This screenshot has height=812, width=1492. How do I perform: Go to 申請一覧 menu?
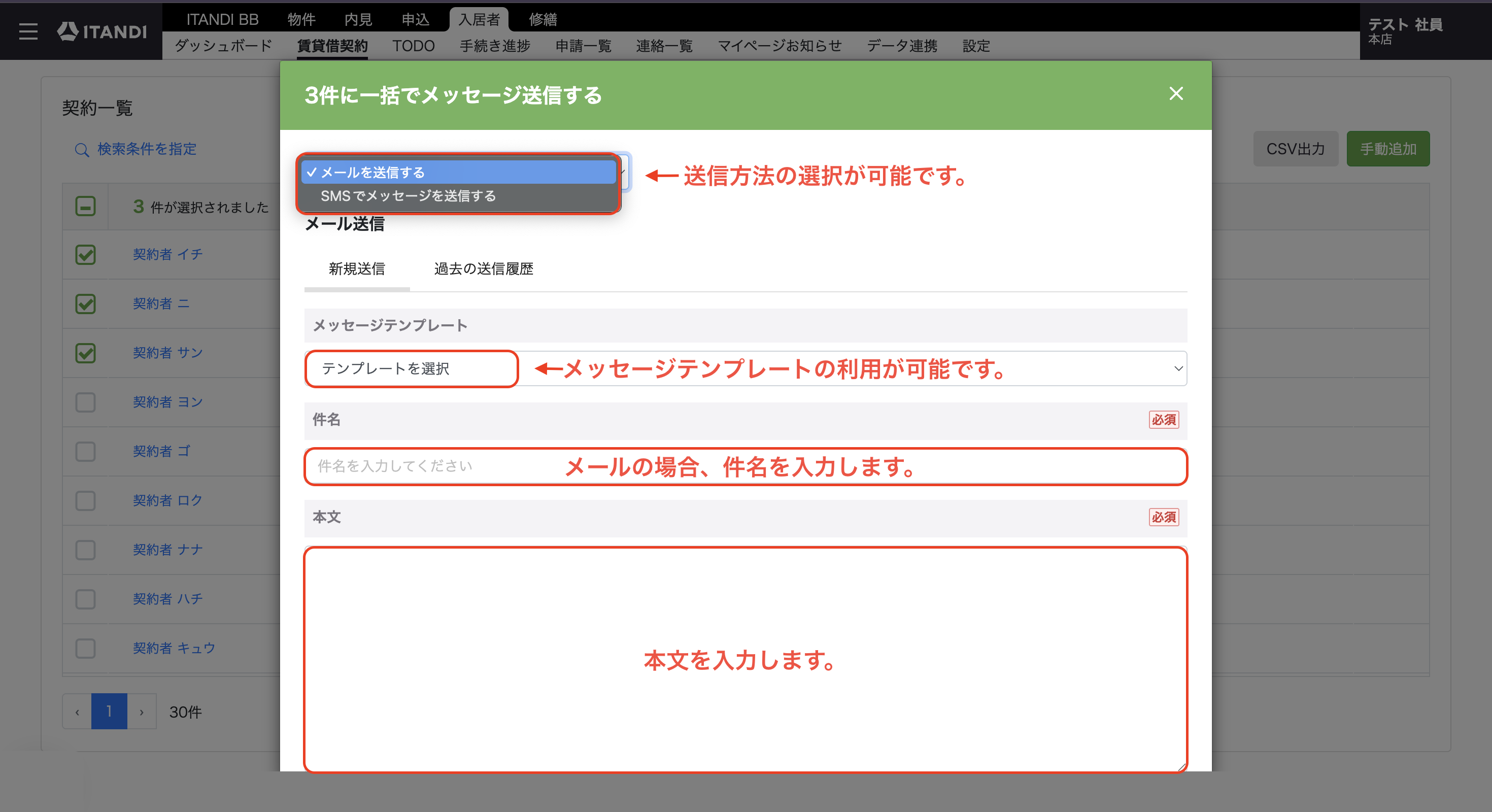click(583, 46)
